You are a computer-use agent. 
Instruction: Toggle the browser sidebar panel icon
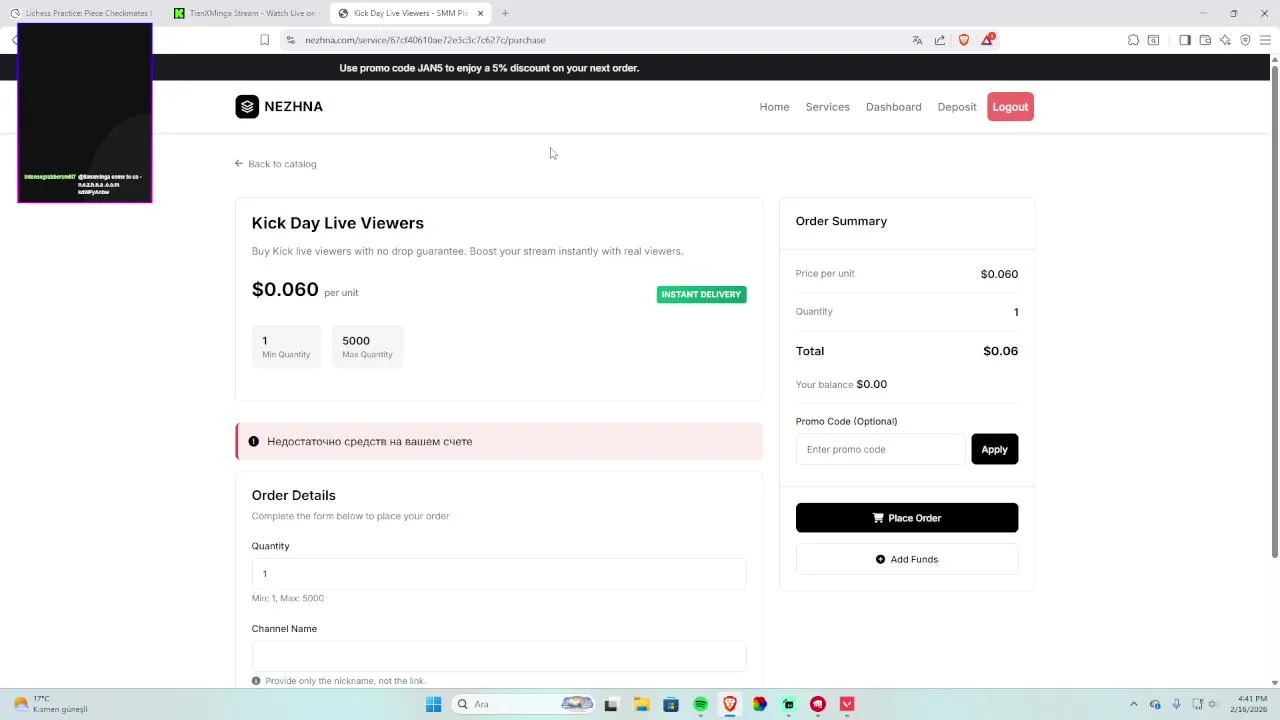pyautogui.click(x=1185, y=40)
